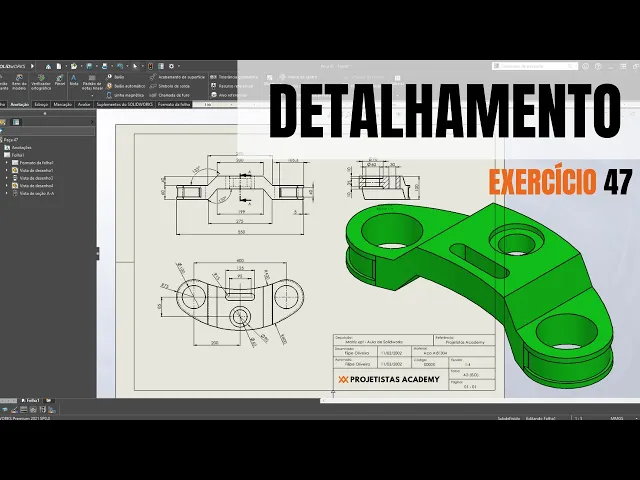Switch to the Esboço ribbon tab
This screenshot has height=480, width=640.
pyautogui.click(x=41, y=104)
